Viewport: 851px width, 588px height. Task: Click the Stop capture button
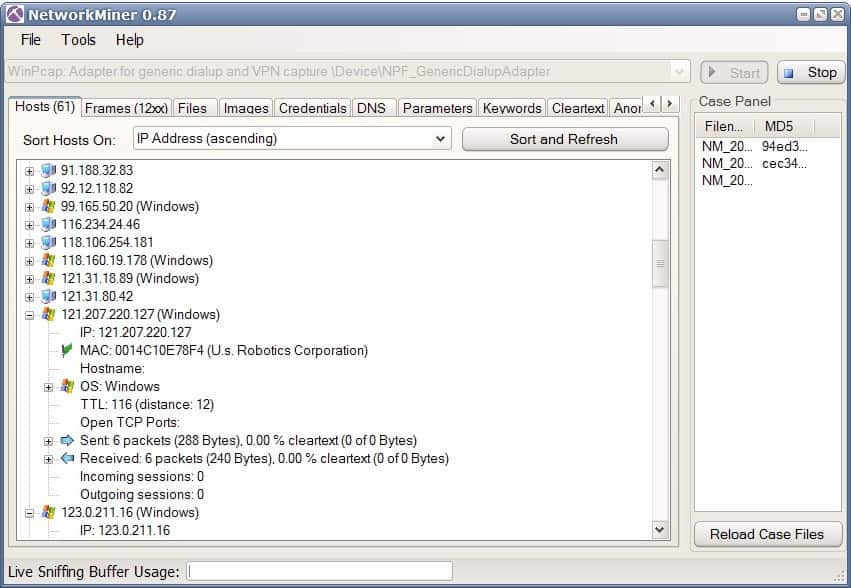(811, 72)
